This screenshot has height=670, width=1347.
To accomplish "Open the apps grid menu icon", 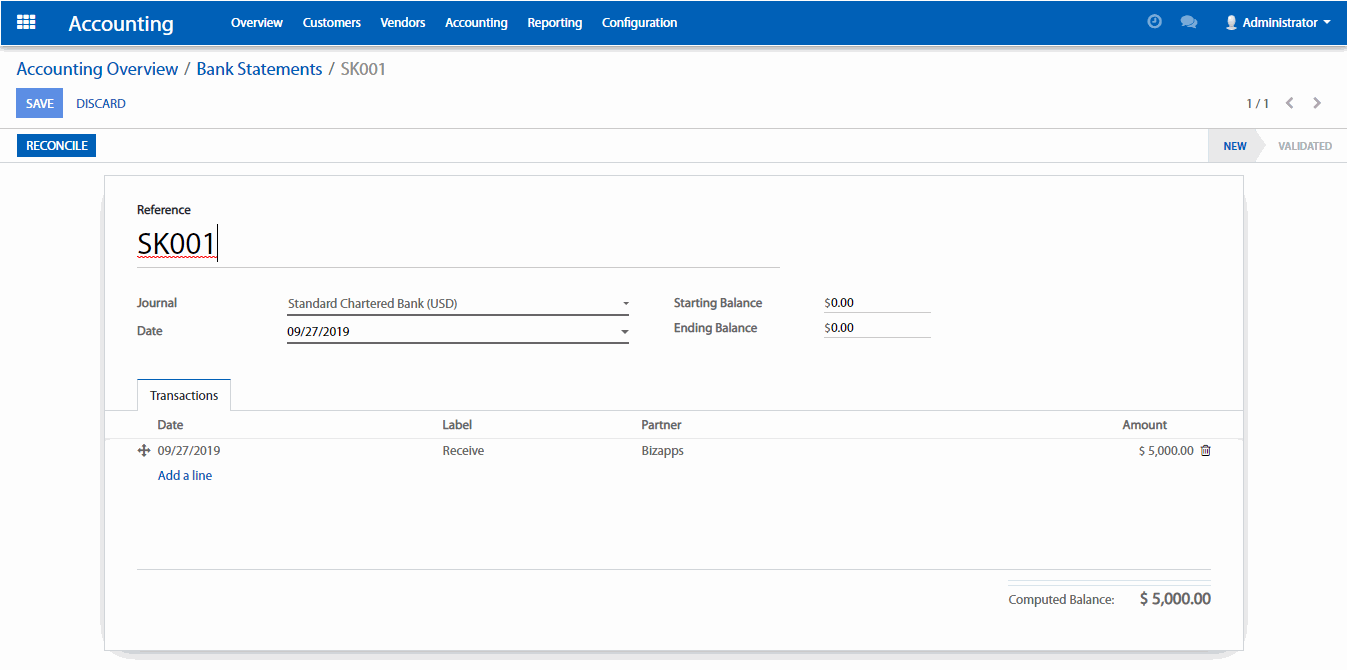I will 27,22.
